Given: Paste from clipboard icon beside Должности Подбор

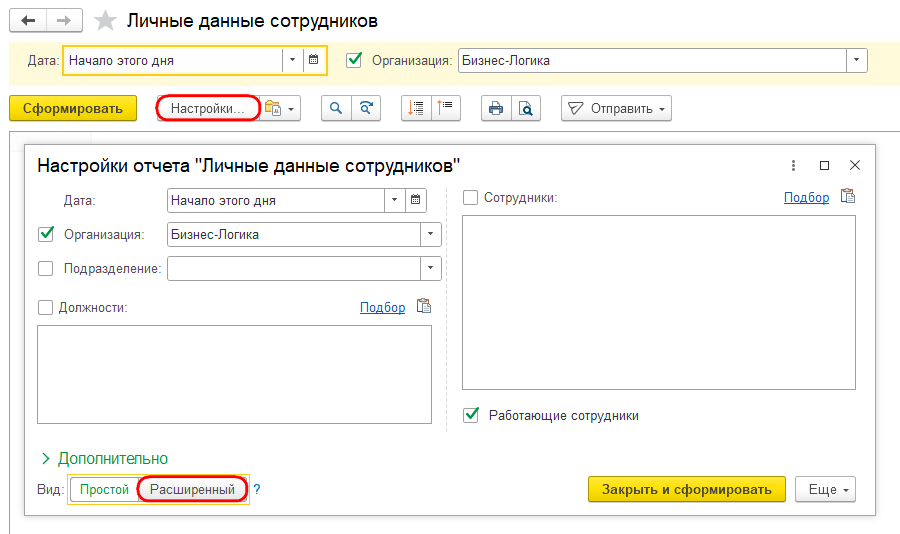Looking at the screenshot, I should [x=424, y=306].
